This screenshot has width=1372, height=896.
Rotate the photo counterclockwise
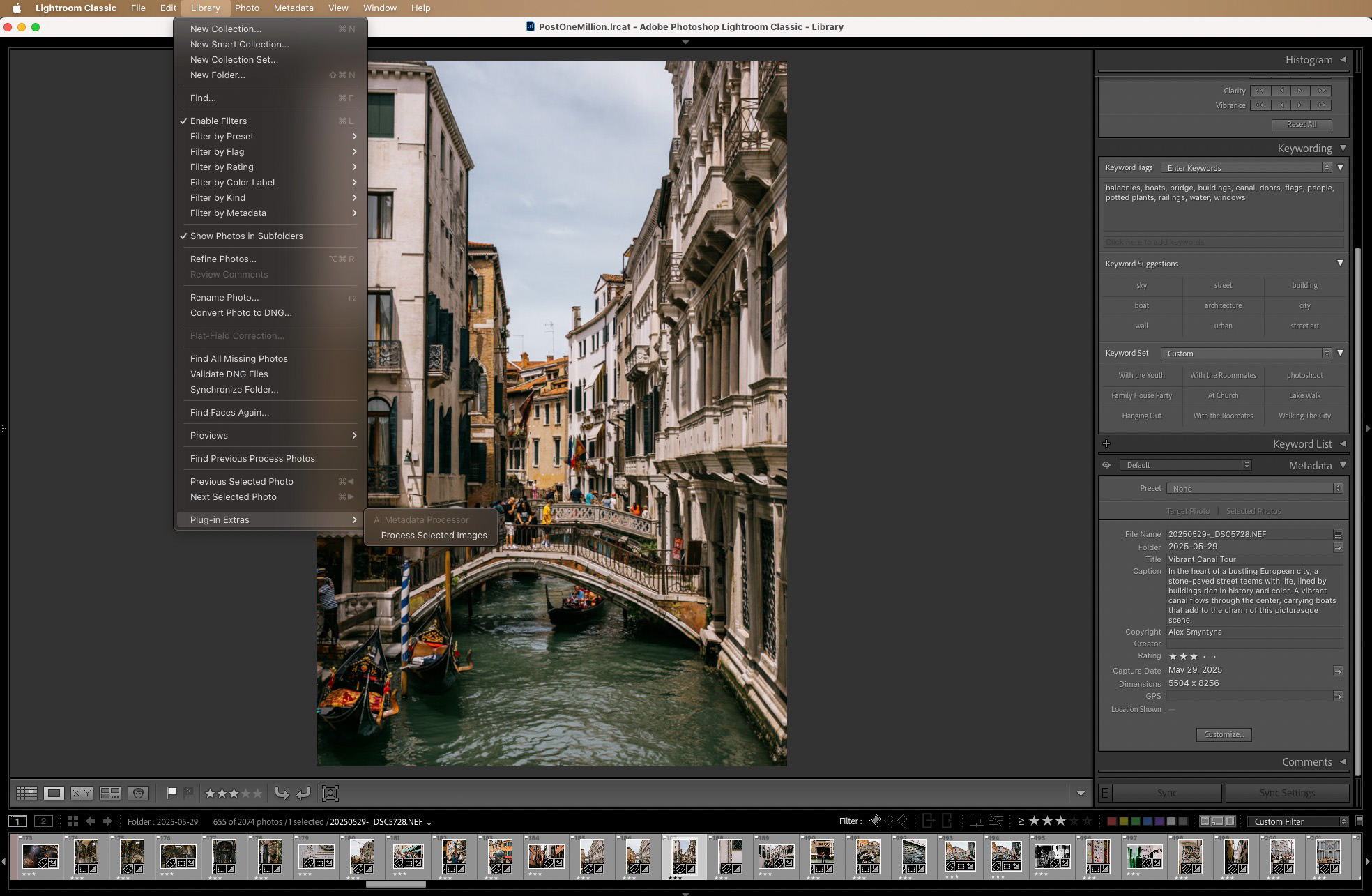282,793
